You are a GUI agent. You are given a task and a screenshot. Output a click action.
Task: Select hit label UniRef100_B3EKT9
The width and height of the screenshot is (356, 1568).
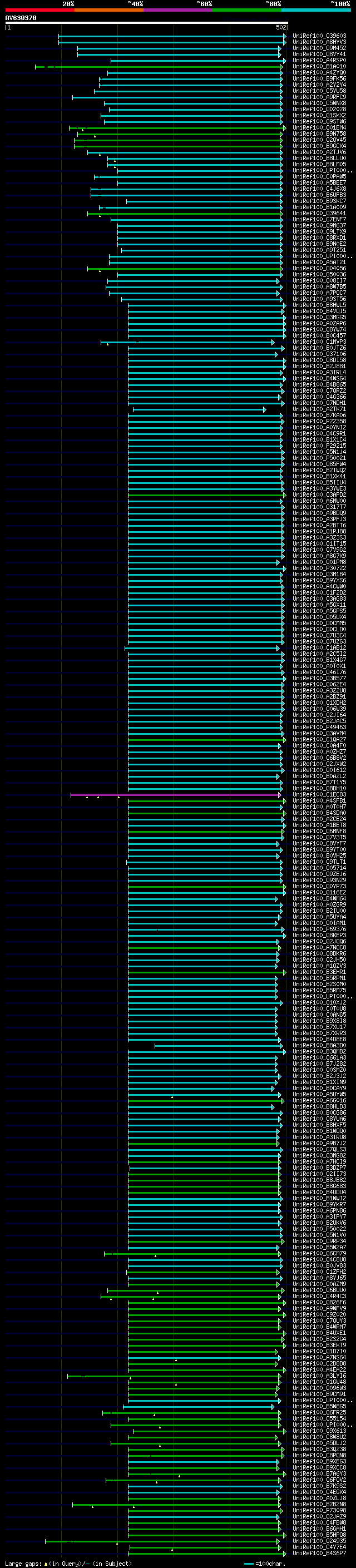click(319, 1344)
